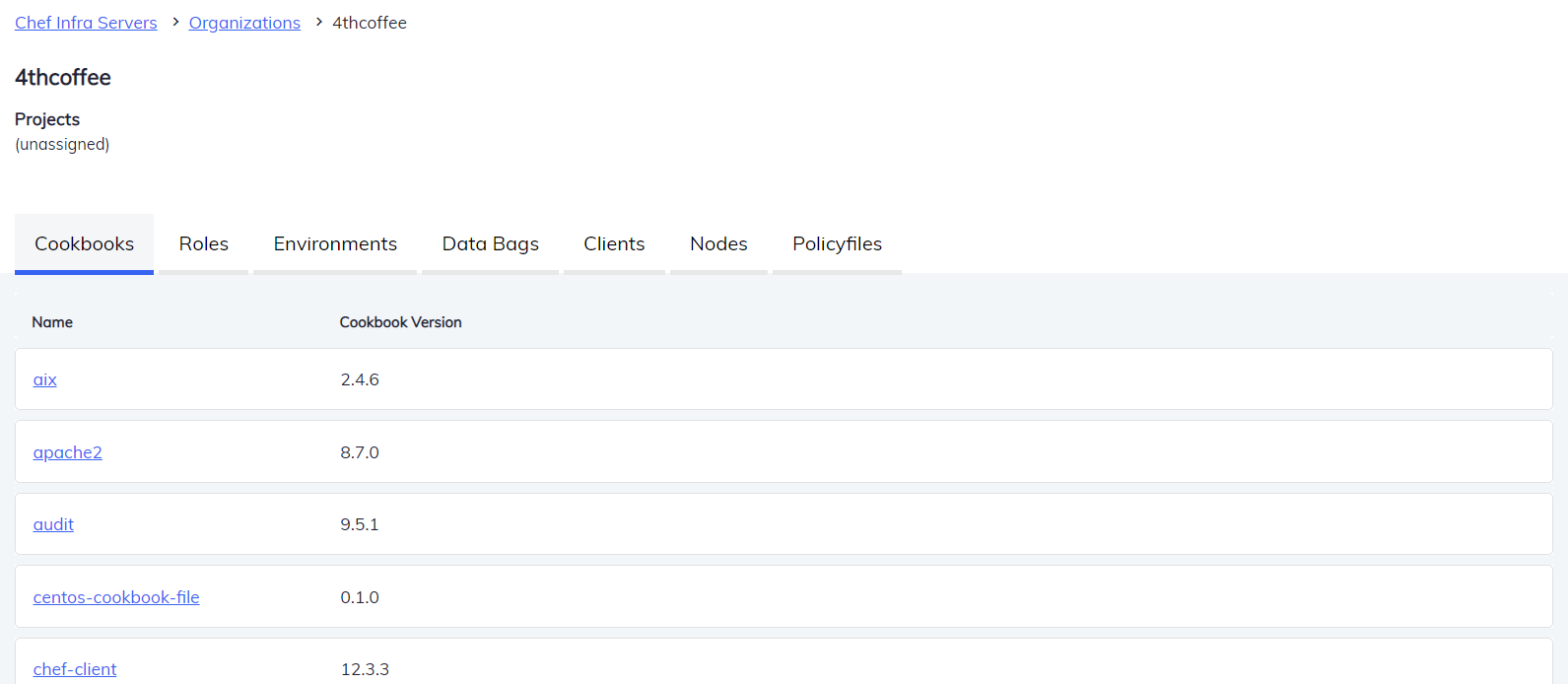Open the aix cookbook link
Viewport: 1568px width, 684px height.
pos(45,379)
